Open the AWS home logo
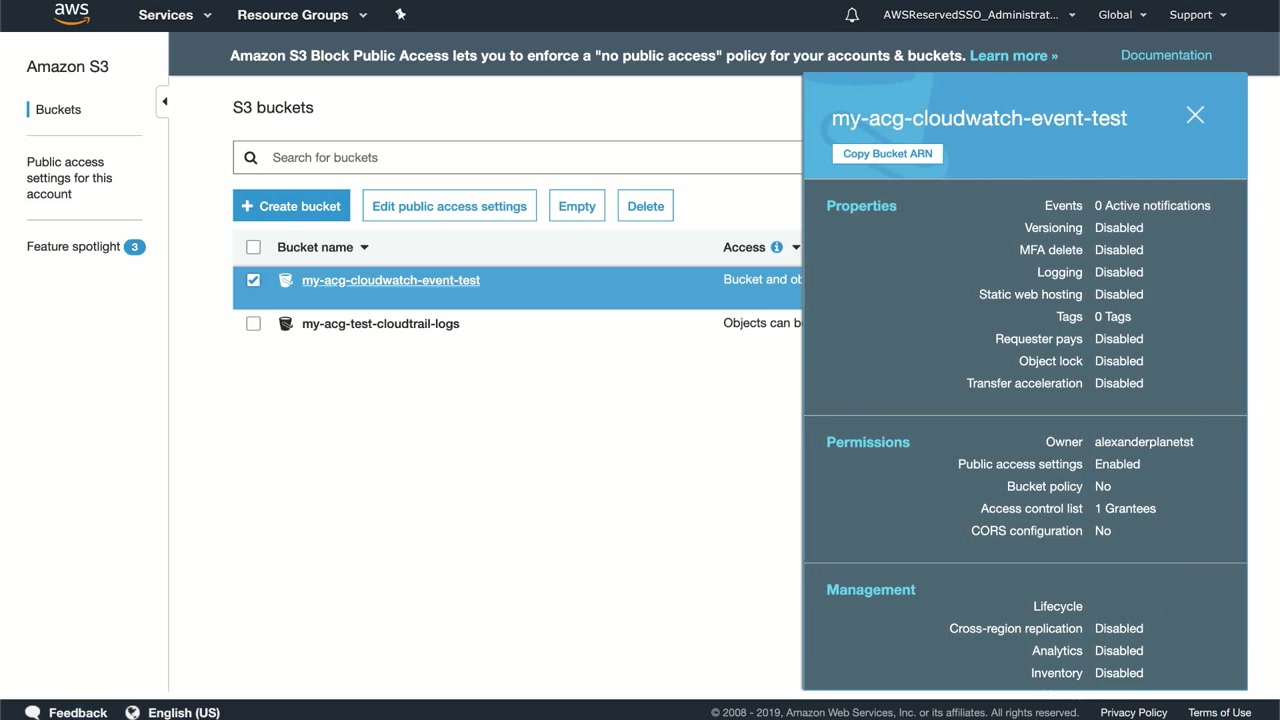Screen dimensions: 1280x720 click(72, 14)
